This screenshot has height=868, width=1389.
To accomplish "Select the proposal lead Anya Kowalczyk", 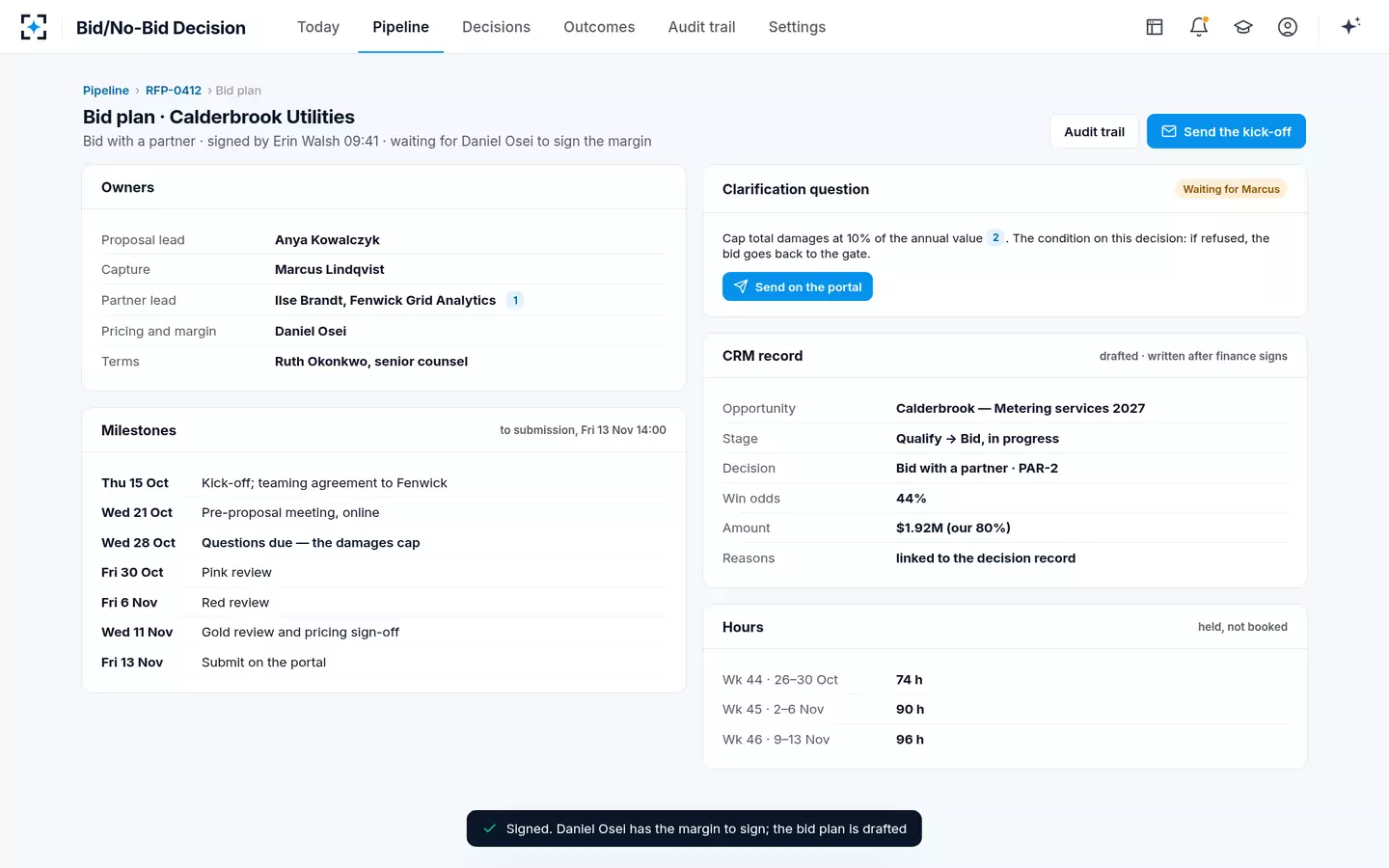I will (327, 240).
